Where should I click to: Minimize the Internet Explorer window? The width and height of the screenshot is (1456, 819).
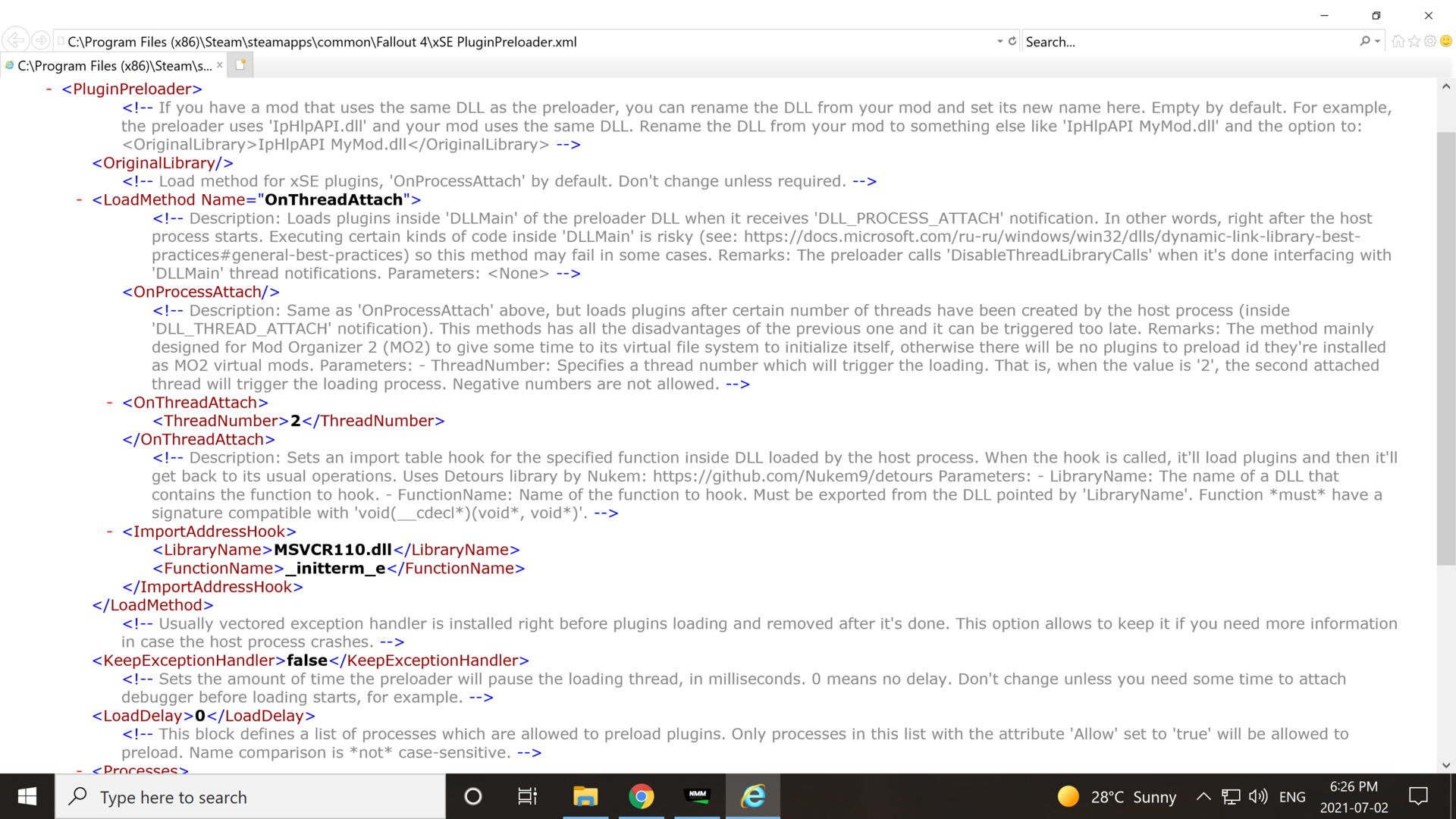(1325, 15)
